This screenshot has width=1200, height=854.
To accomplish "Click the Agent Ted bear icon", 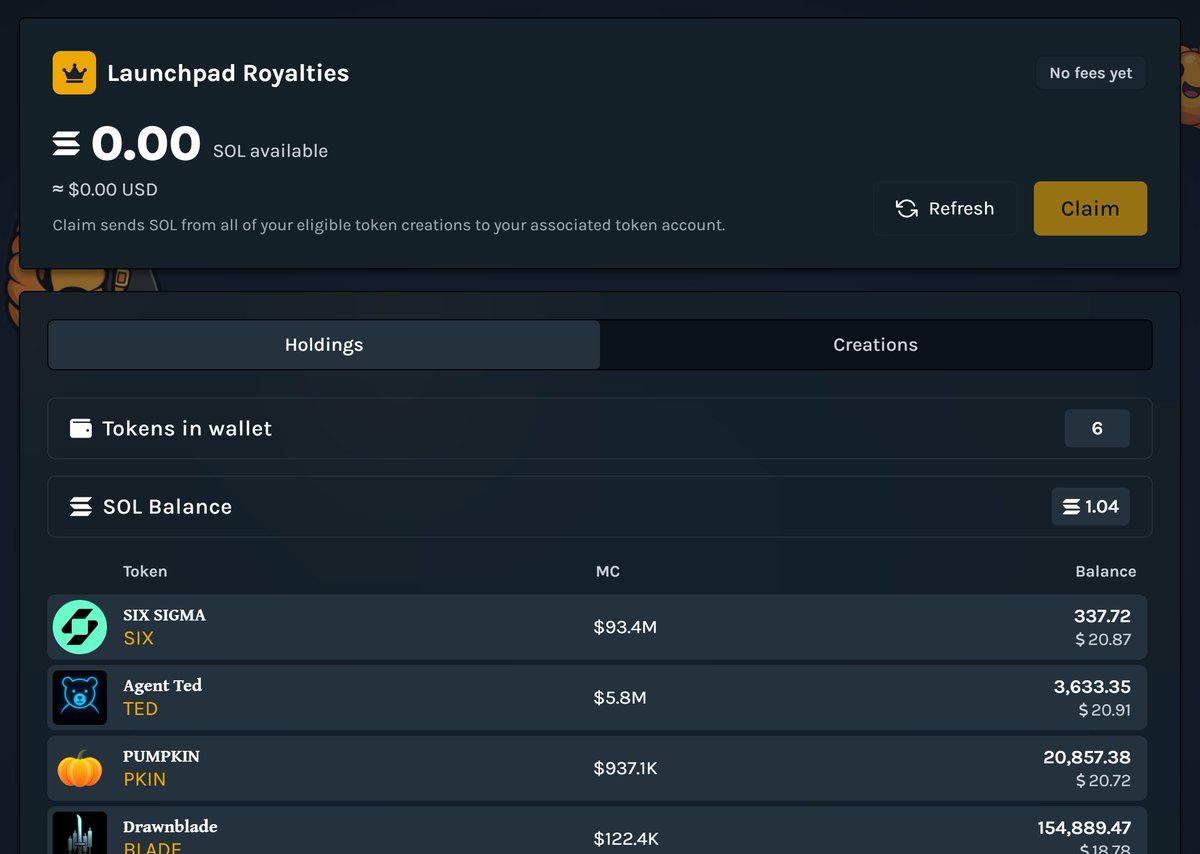I will pos(79,697).
